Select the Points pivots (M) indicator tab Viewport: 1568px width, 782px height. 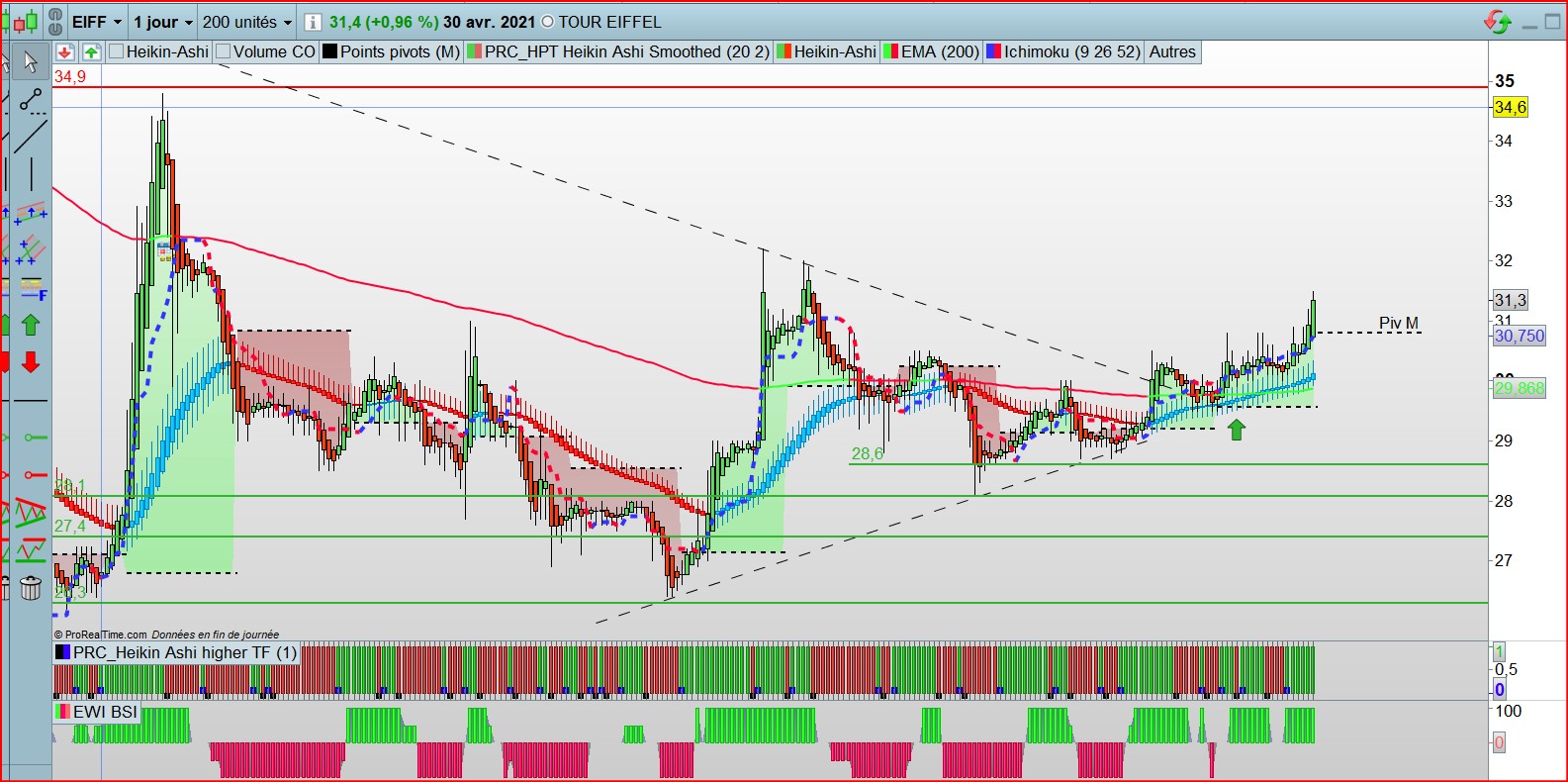pyautogui.click(x=392, y=51)
